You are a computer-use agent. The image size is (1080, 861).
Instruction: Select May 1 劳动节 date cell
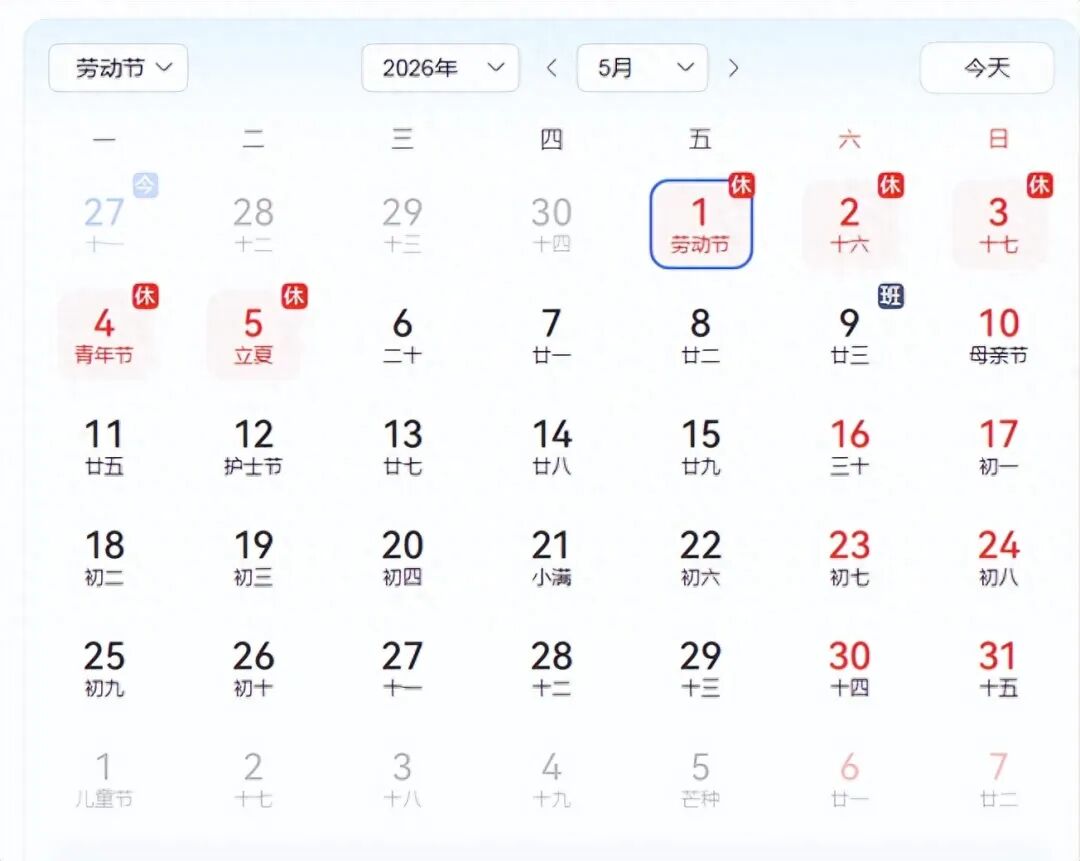click(700, 224)
